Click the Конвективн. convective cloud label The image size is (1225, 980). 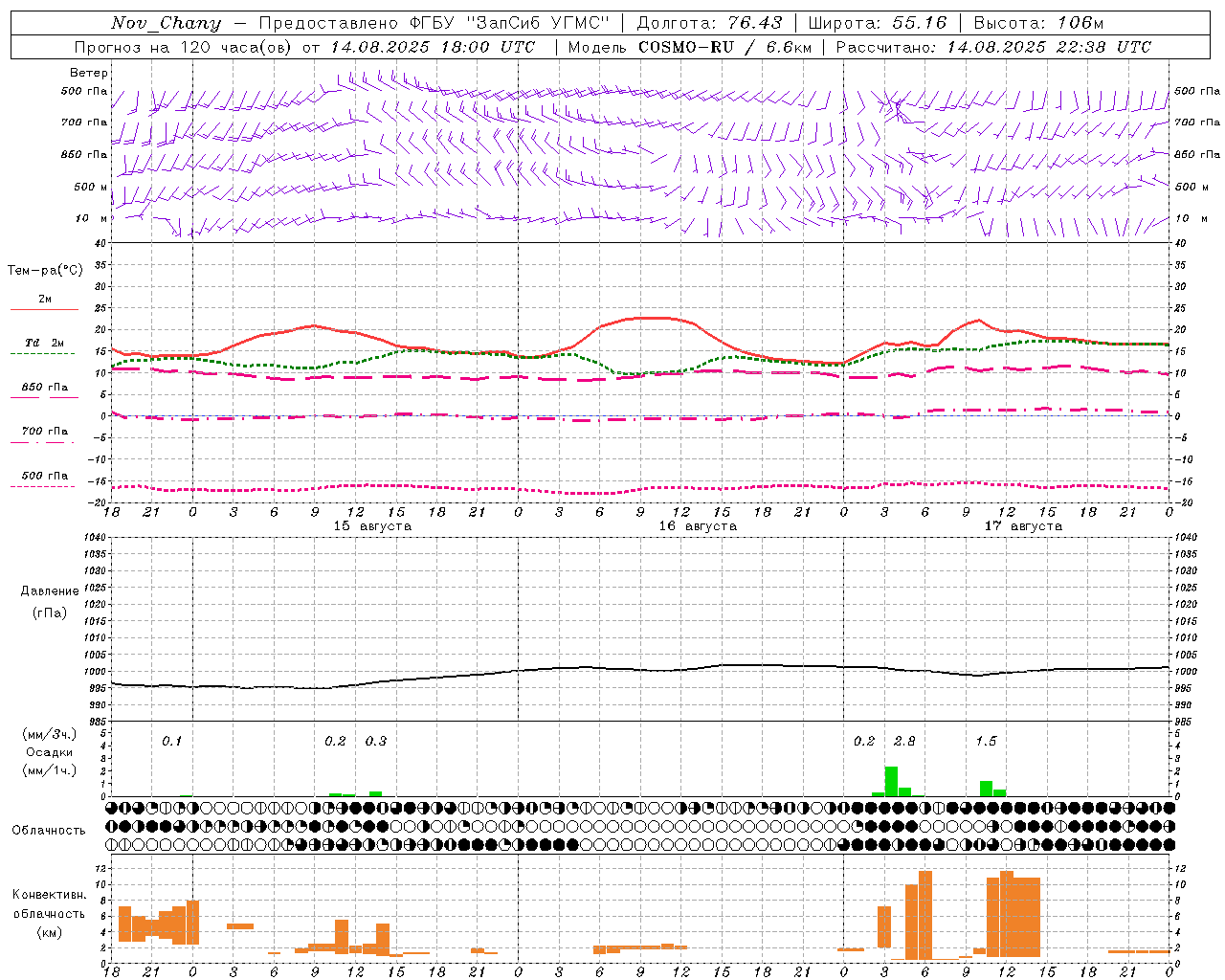[49, 895]
